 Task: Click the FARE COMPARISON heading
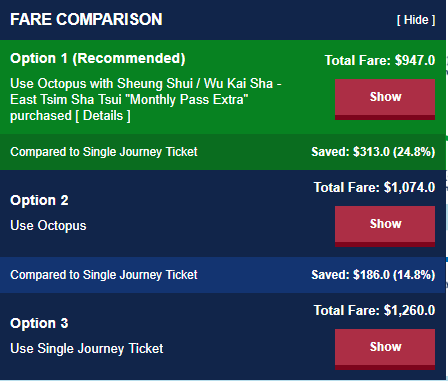tap(86, 19)
